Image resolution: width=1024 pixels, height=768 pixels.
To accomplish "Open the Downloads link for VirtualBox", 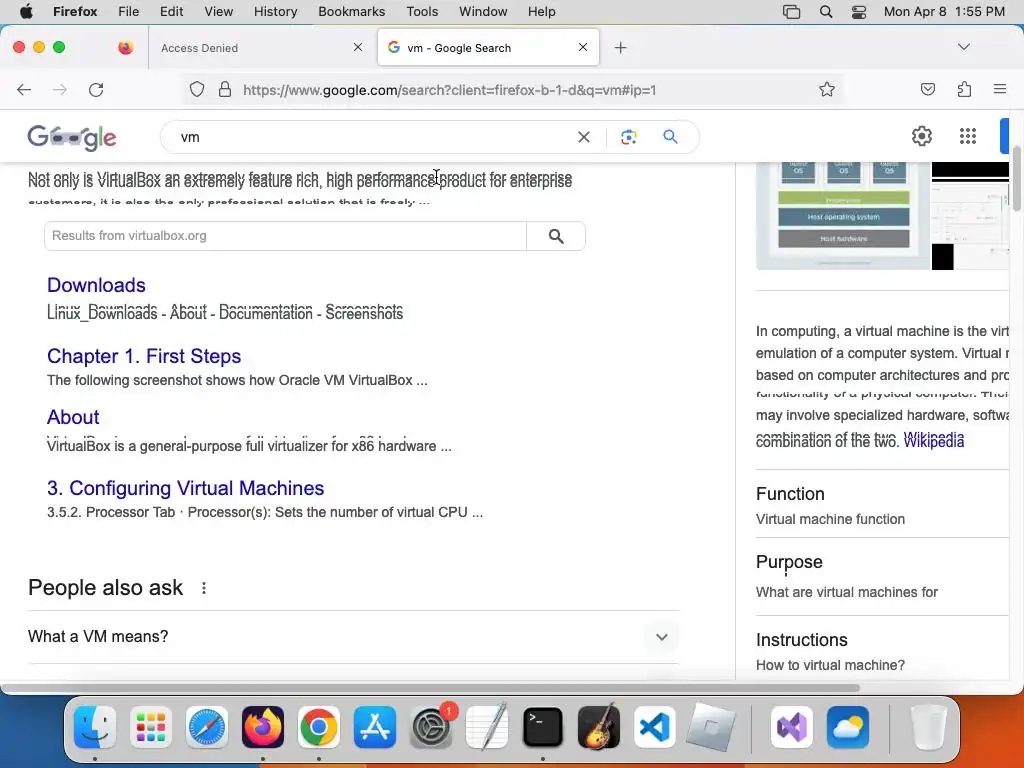I will (x=96, y=285).
